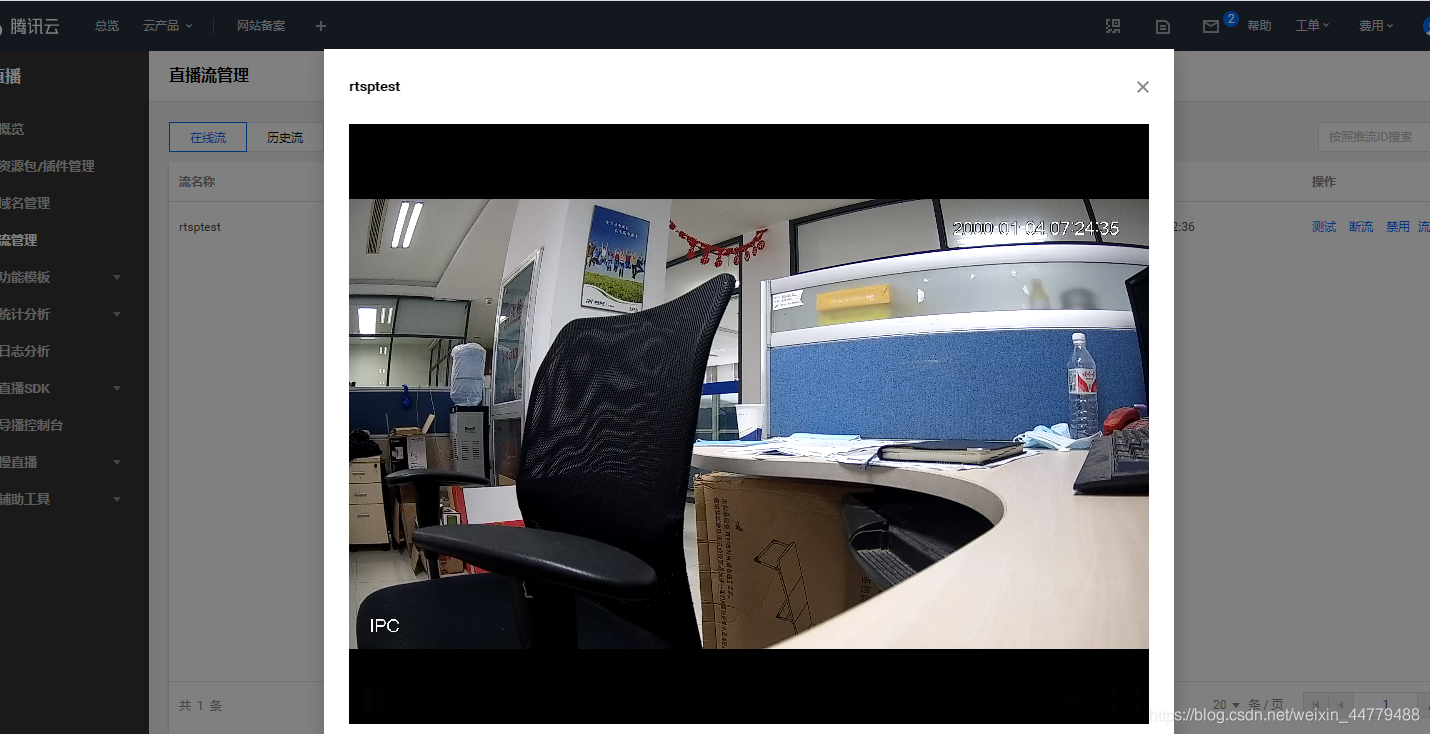The height and width of the screenshot is (734, 1430).
Task: Open 日志分析 in the sidebar
Action: [25, 351]
